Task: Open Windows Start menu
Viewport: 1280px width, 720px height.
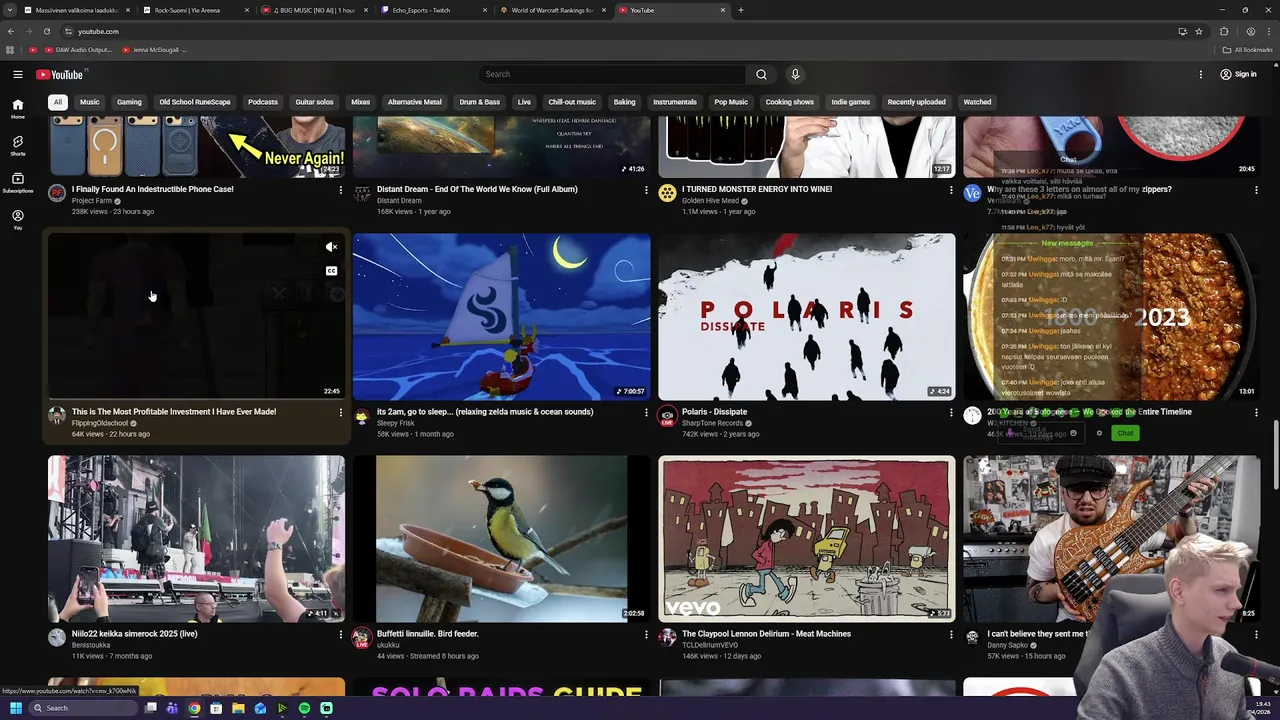Action: 15,708
